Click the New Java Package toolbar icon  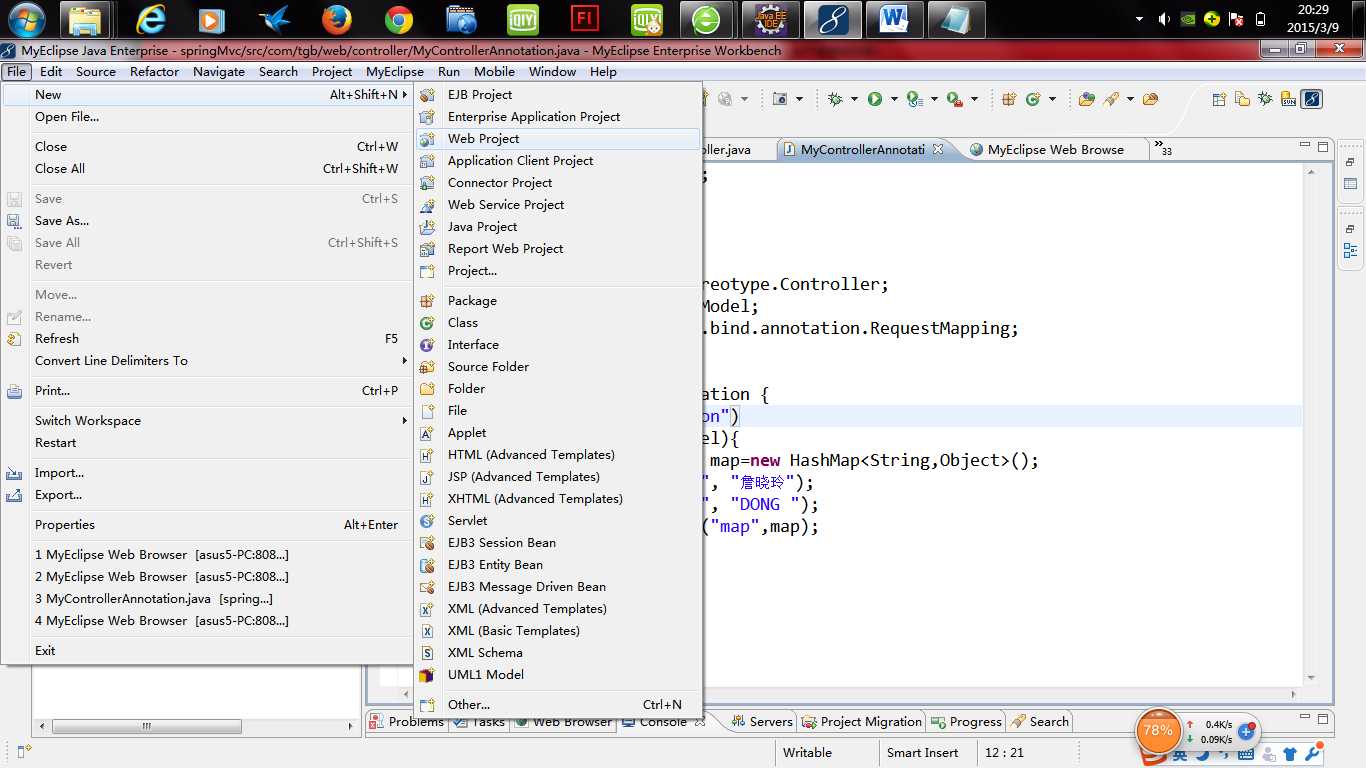pyautogui.click(x=1008, y=99)
